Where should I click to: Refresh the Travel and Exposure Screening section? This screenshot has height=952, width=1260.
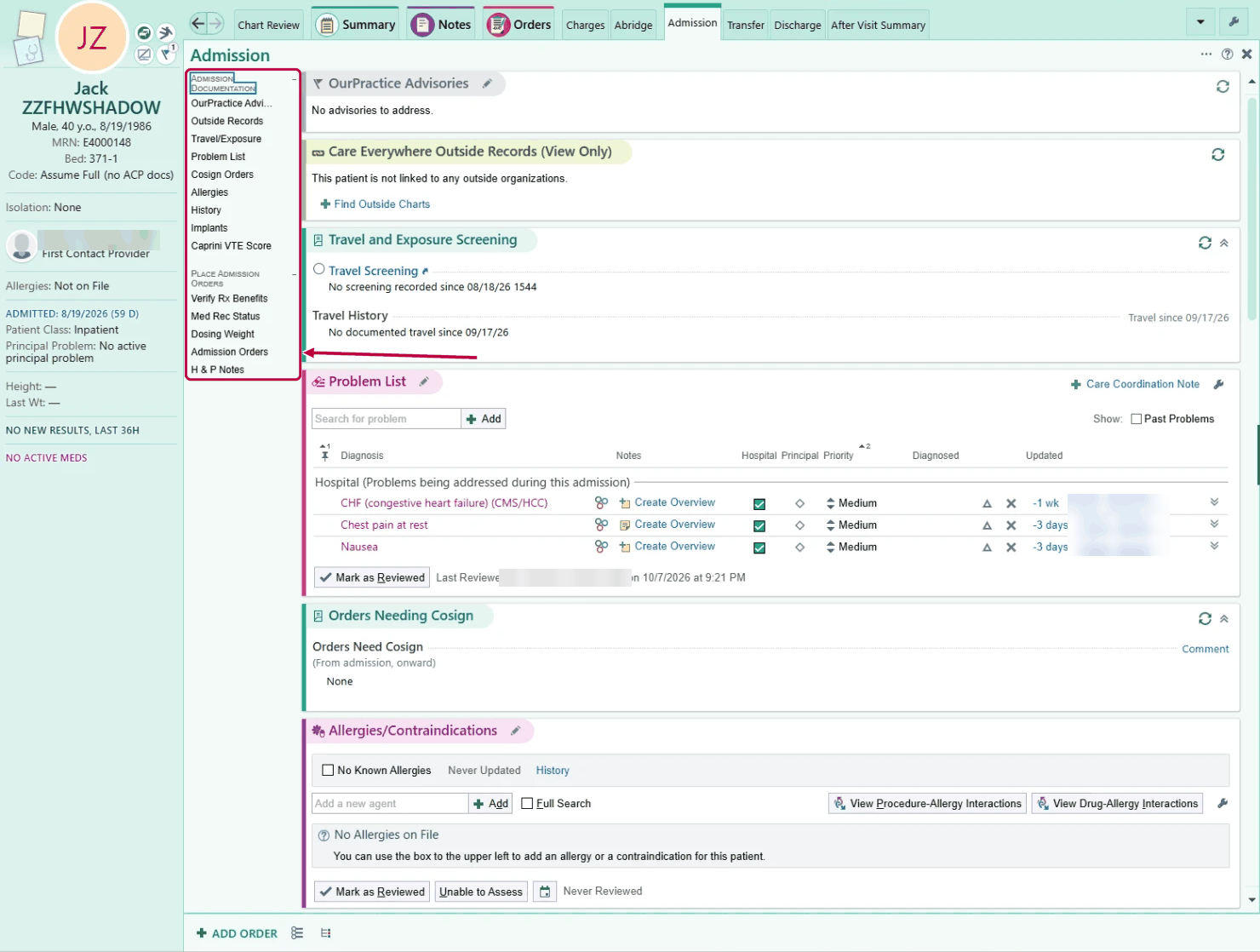pyautogui.click(x=1205, y=243)
